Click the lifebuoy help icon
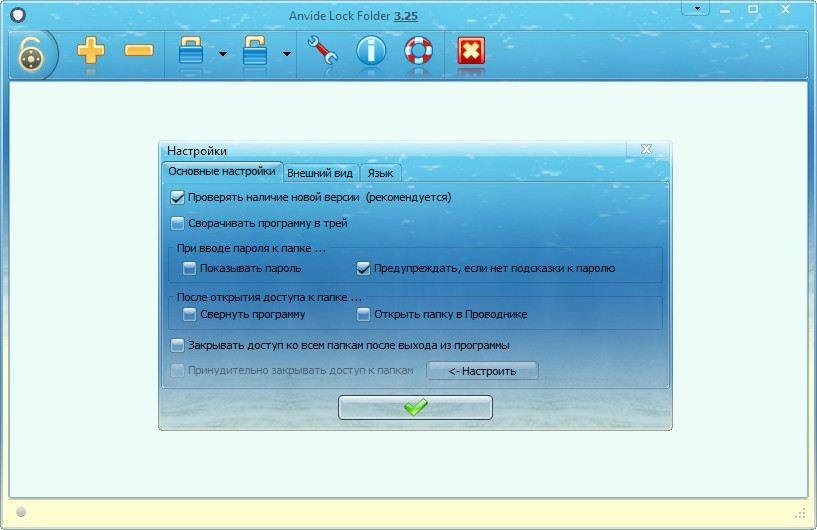This screenshot has width=817, height=530. click(418, 51)
